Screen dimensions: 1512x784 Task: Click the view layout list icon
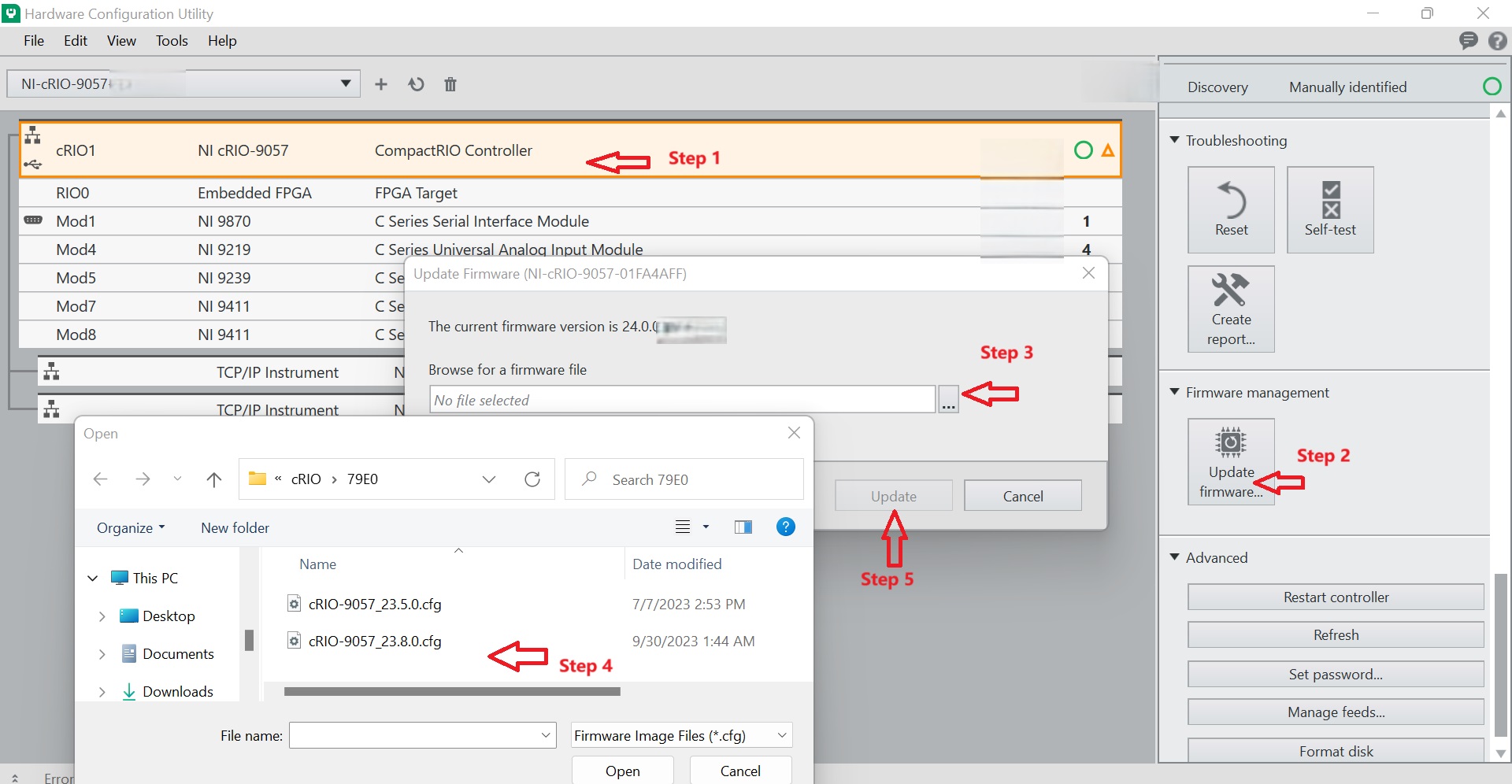683,527
